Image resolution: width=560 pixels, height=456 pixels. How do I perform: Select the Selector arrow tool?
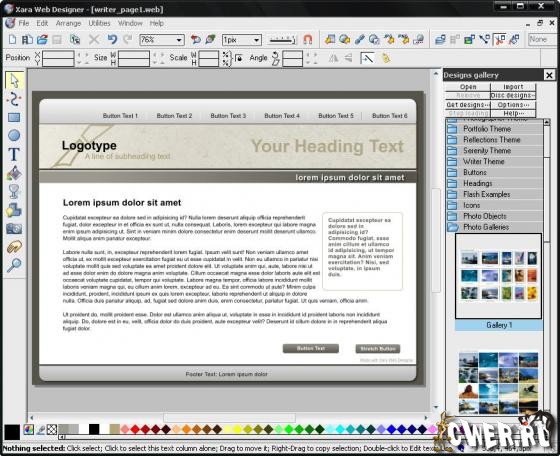click(14, 80)
